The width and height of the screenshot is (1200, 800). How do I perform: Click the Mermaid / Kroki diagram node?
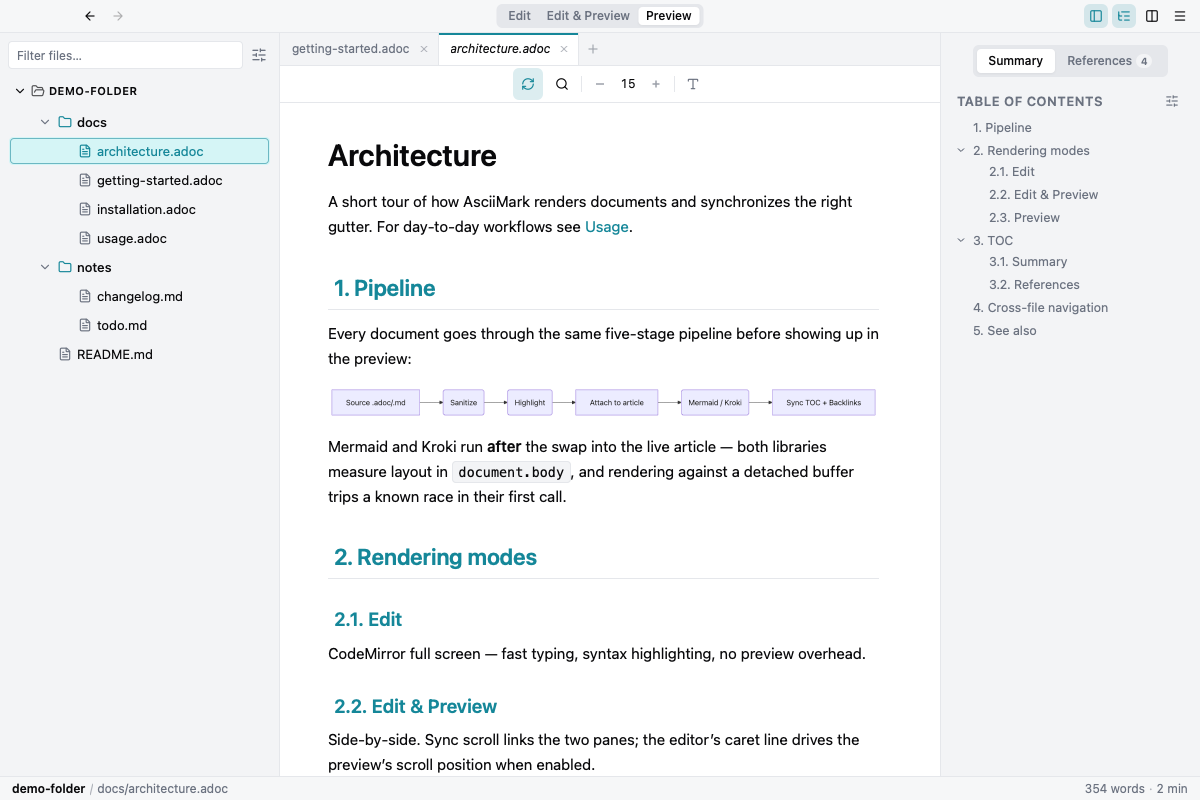pos(715,403)
